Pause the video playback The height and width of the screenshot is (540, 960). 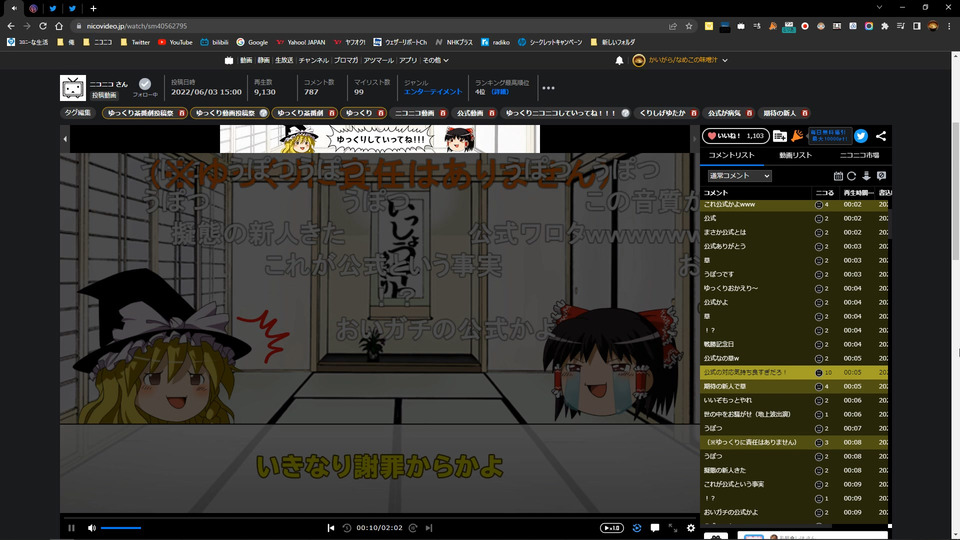pyautogui.click(x=72, y=528)
